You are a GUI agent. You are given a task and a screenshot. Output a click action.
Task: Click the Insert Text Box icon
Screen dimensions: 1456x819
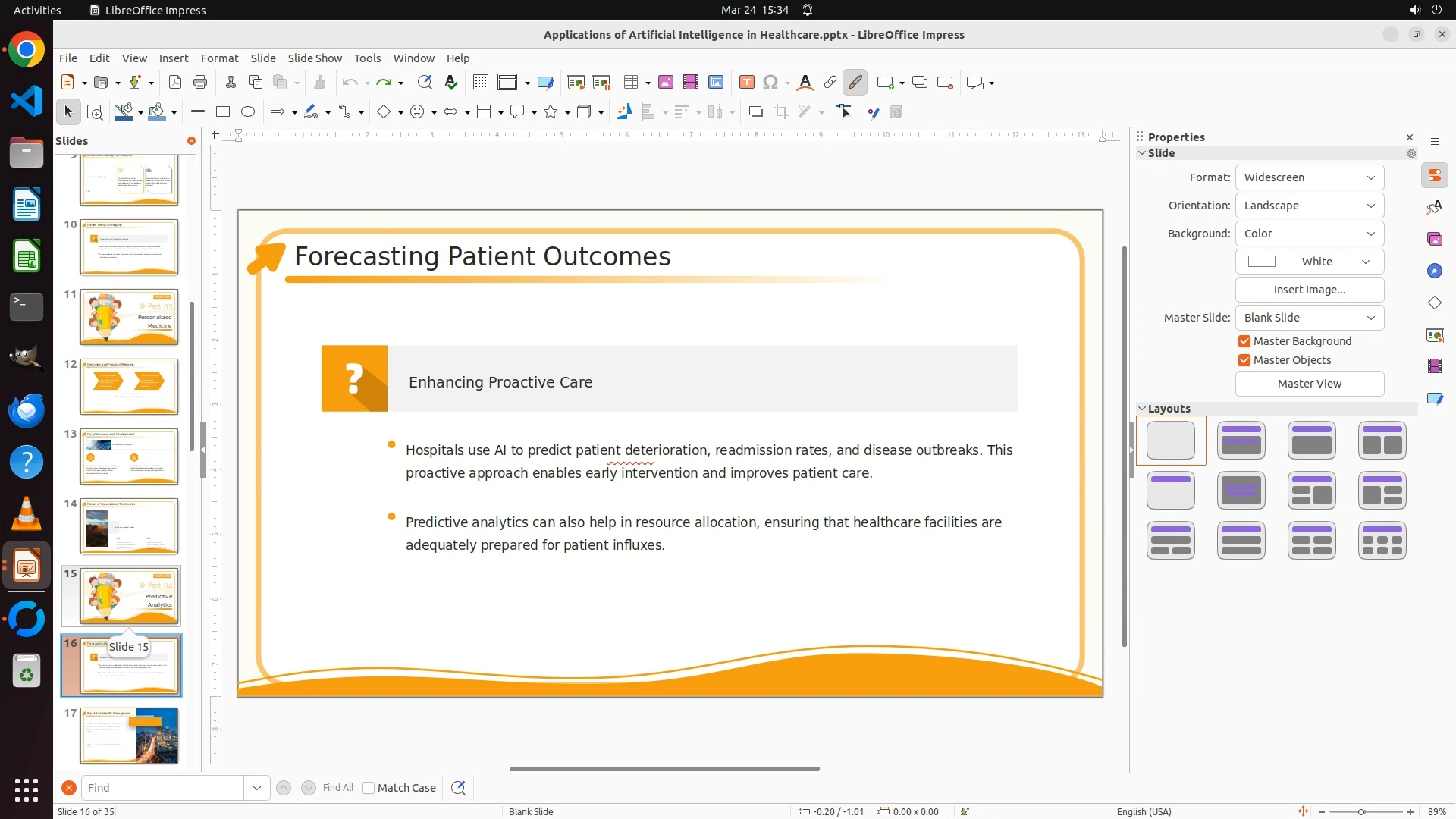[746, 83]
